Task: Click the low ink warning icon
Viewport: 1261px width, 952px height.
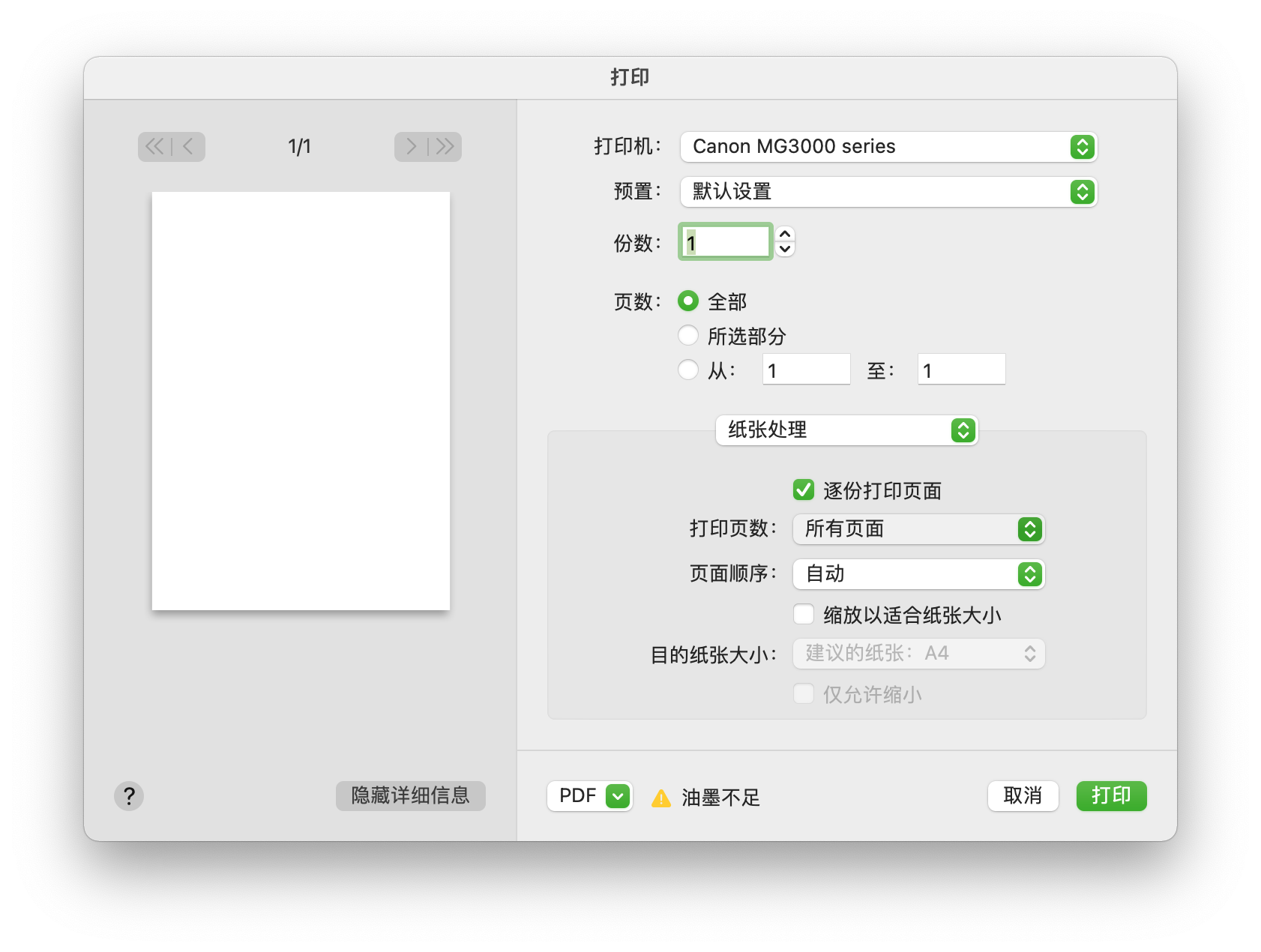Action: click(661, 798)
